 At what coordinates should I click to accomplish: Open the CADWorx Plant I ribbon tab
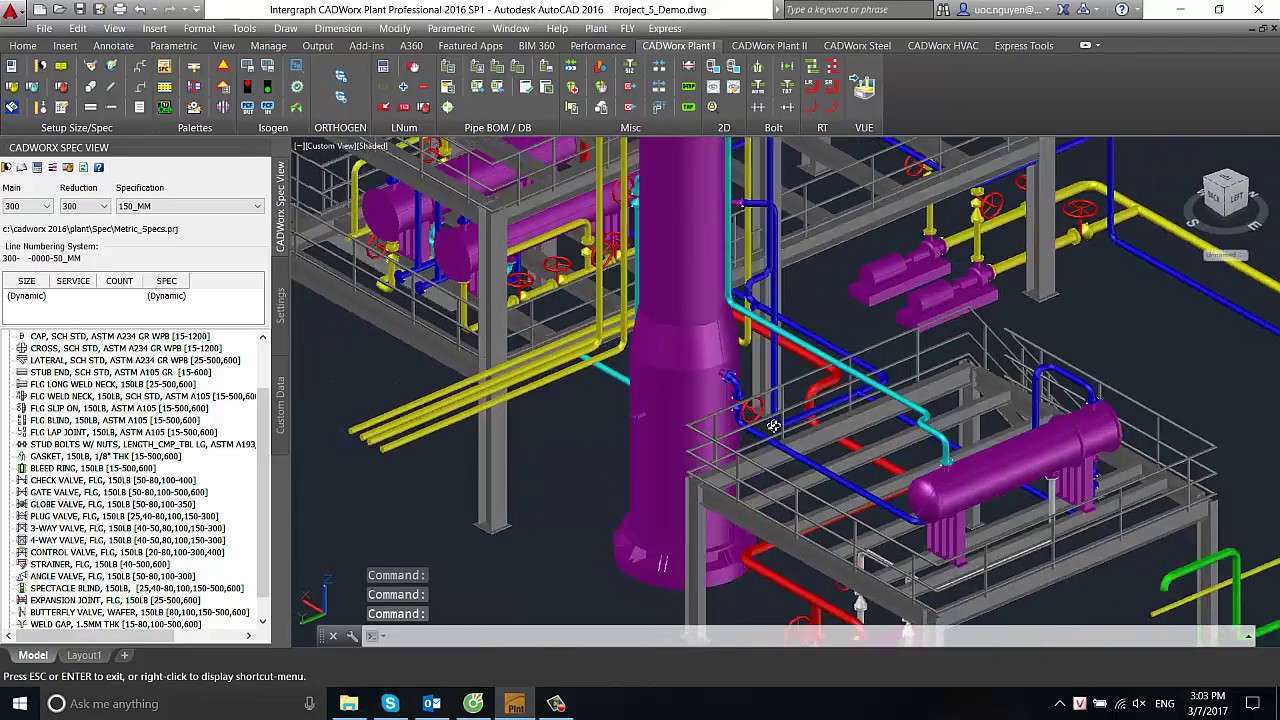pos(678,45)
